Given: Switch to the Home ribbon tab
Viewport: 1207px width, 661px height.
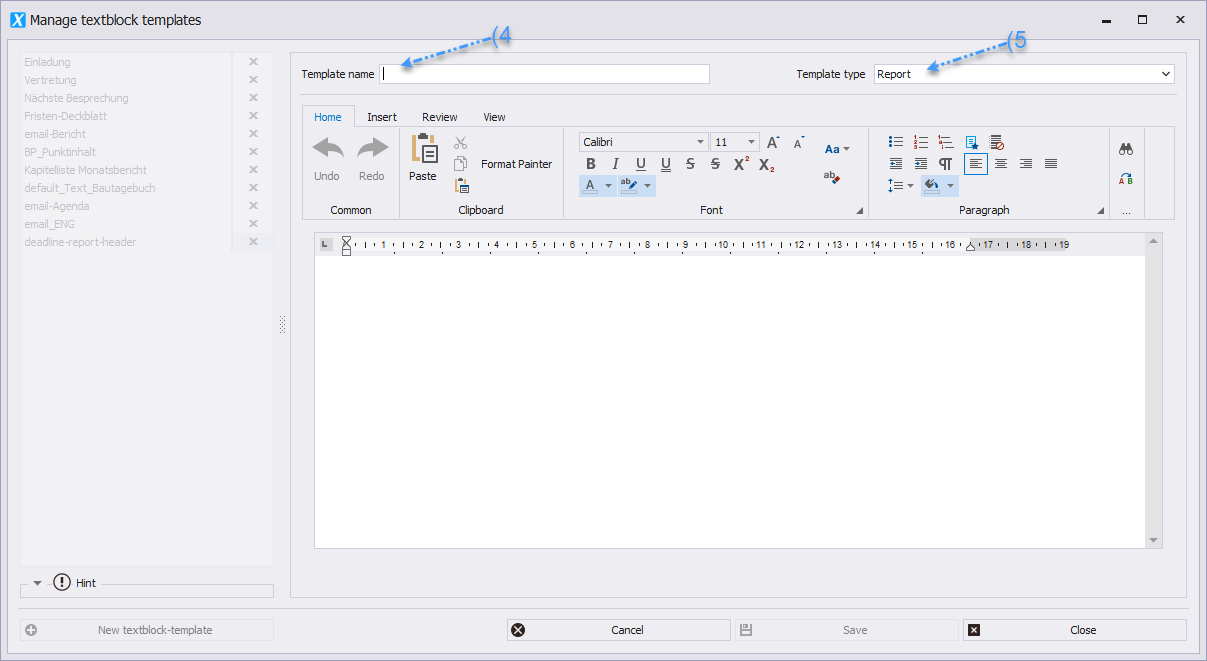Looking at the screenshot, I should tap(328, 117).
